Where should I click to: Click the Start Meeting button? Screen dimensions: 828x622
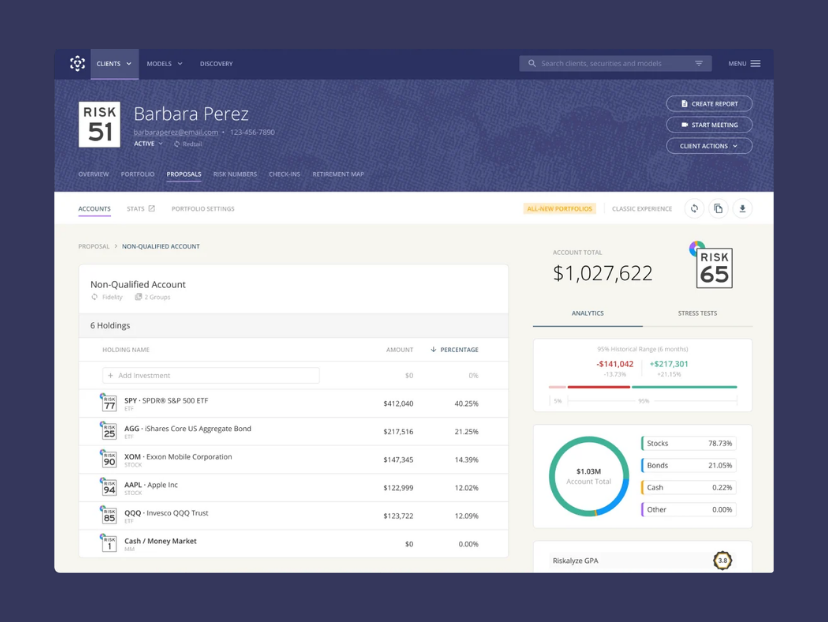click(x=709, y=125)
